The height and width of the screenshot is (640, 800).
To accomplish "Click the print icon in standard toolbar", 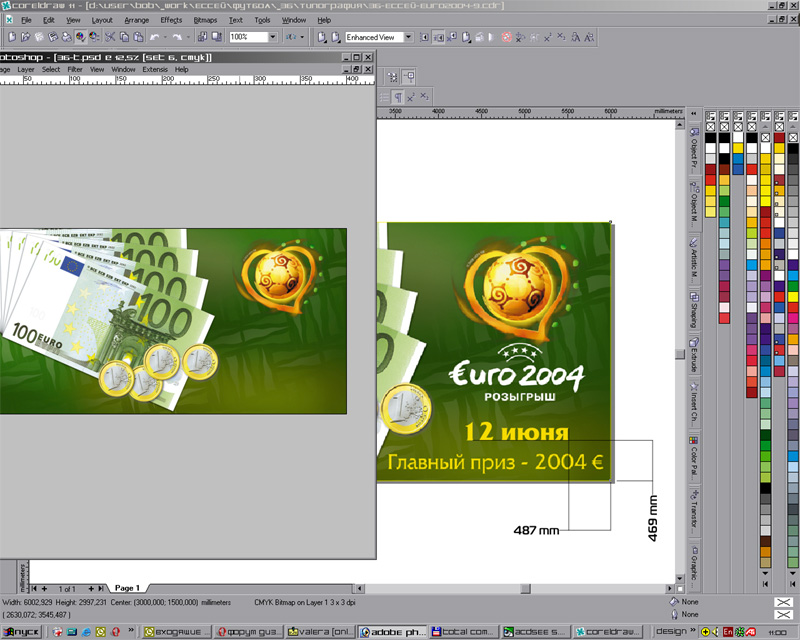I will (x=66, y=37).
